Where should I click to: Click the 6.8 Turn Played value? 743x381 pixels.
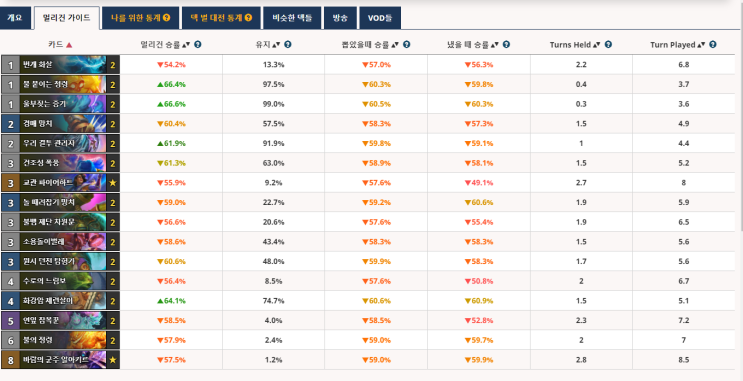coord(683,64)
